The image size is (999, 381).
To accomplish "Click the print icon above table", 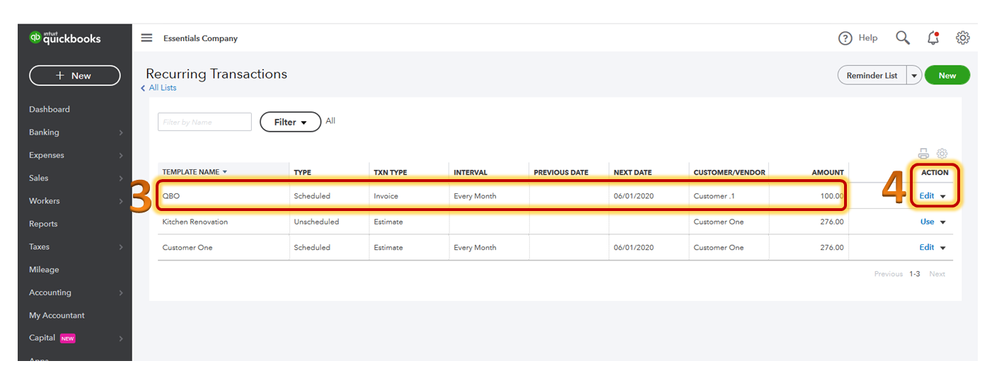I will coord(924,153).
